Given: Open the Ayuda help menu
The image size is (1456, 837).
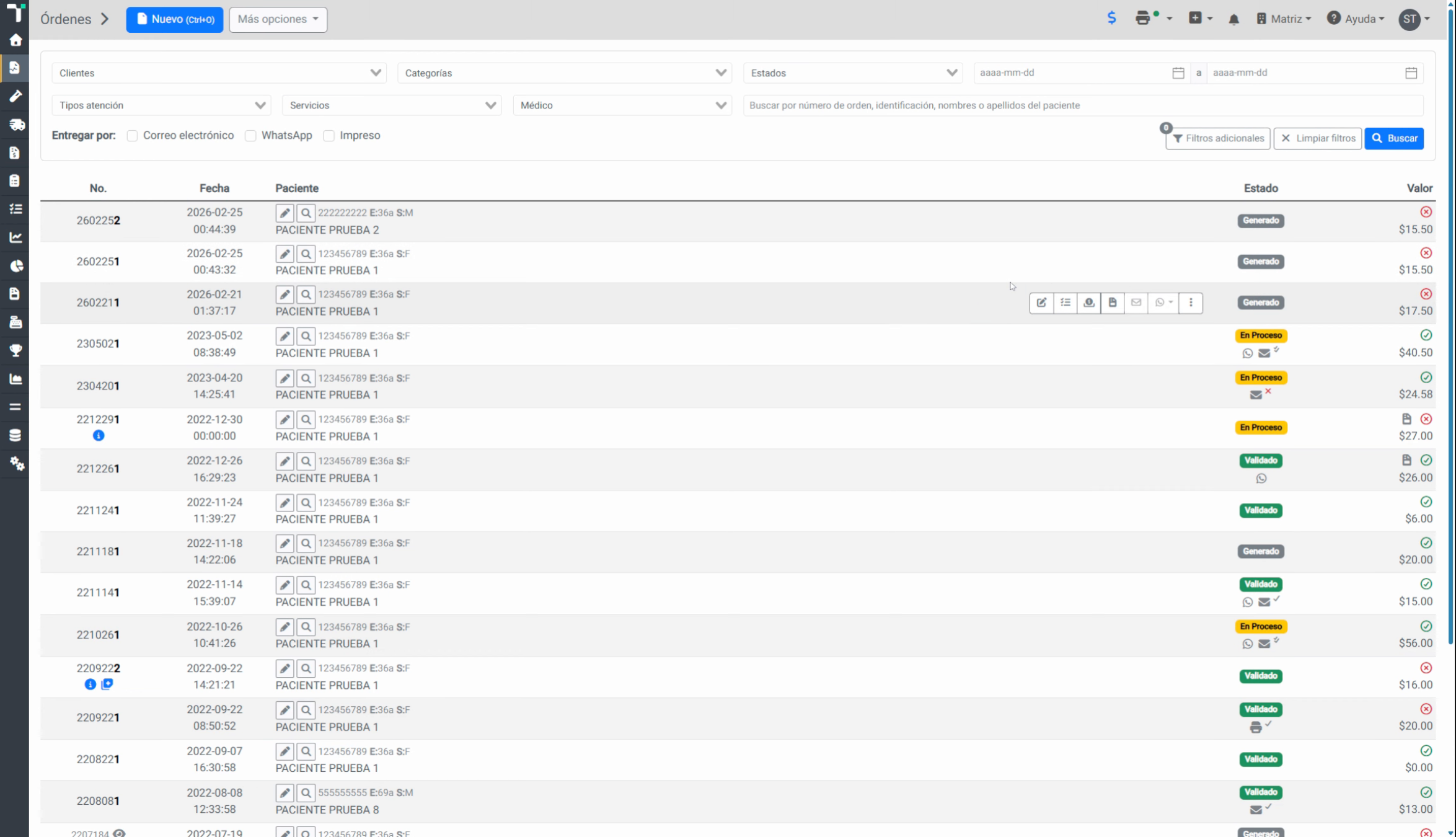Looking at the screenshot, I should click(1356, 19).
